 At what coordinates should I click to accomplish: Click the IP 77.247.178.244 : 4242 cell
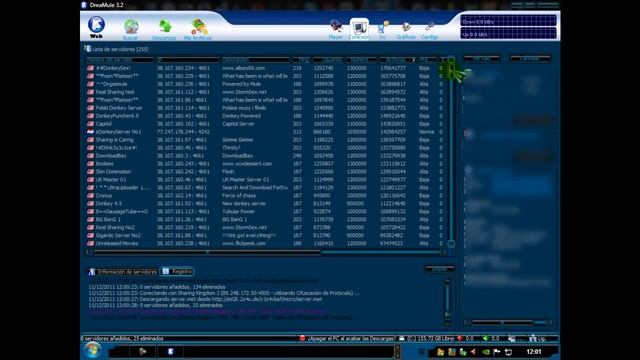pyautogui.click(x=183, y=132)
